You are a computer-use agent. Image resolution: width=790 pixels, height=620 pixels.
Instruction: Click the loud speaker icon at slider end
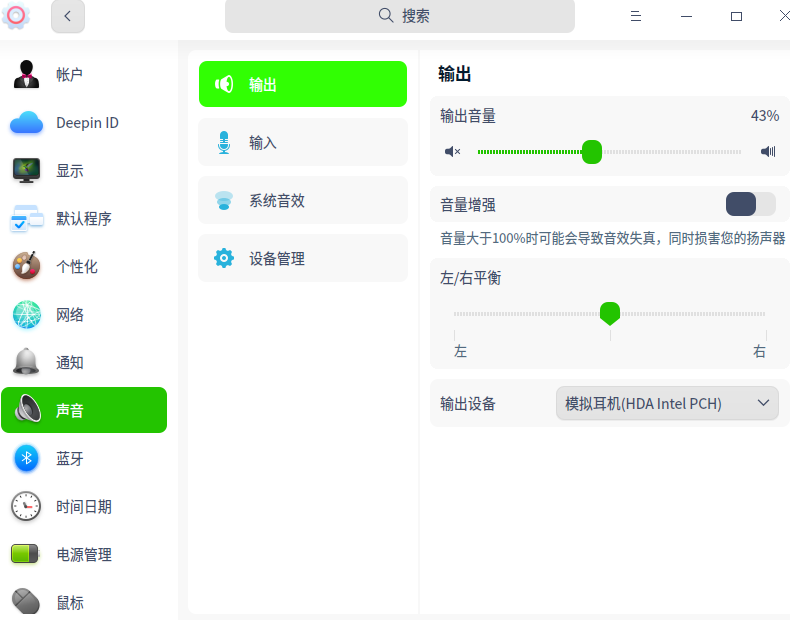tap(768, 151)
